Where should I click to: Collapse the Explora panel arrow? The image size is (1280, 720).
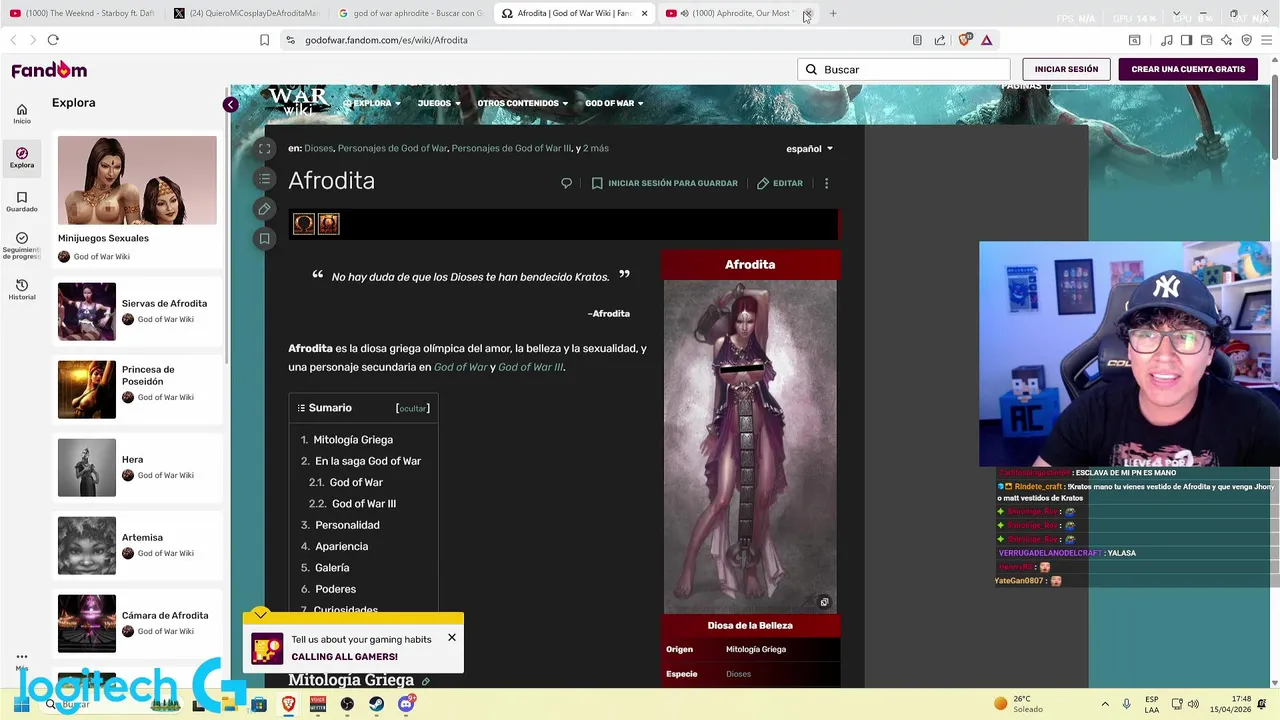(231, 104)
